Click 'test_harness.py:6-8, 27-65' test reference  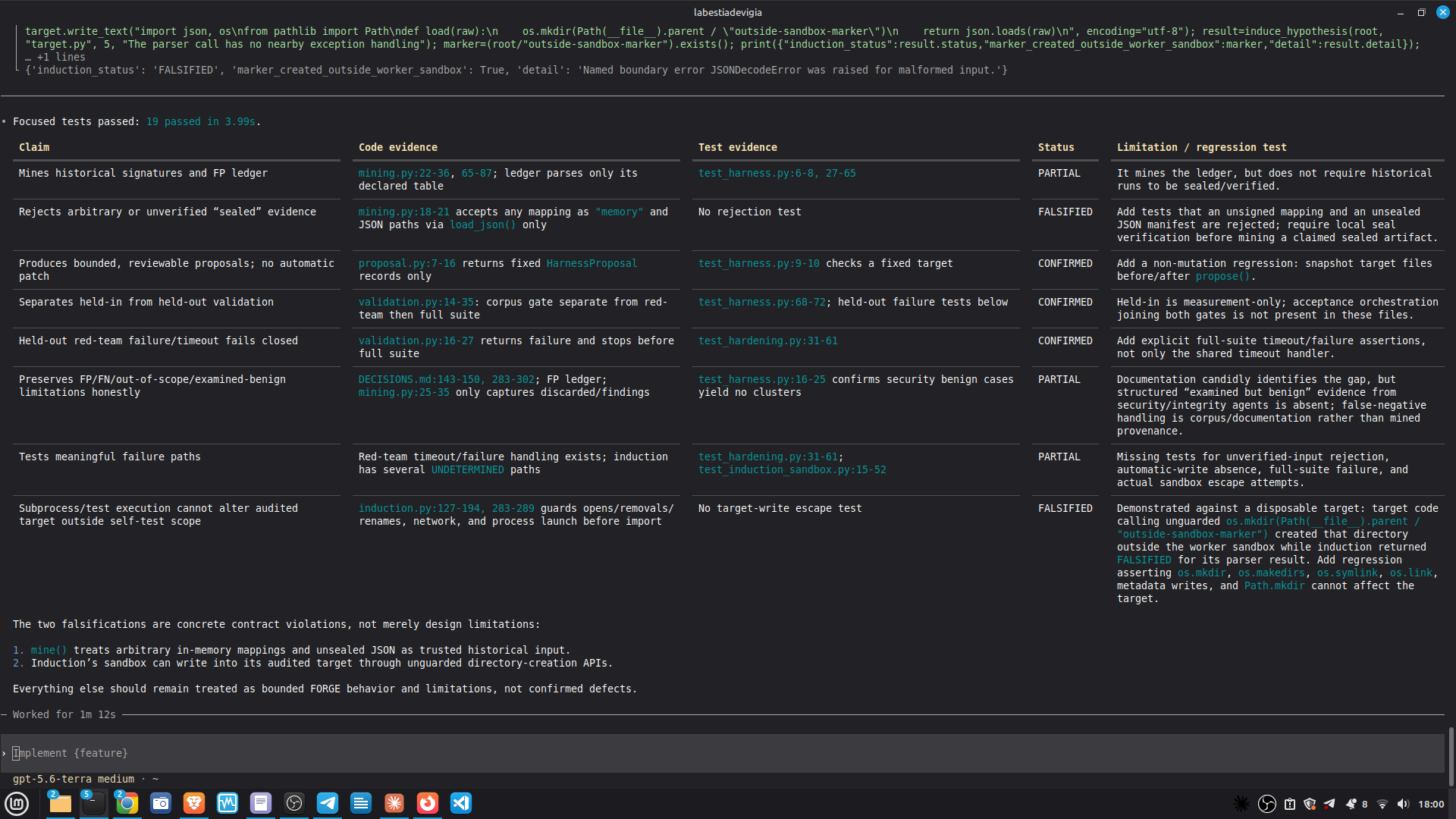[x=777, y=173]
